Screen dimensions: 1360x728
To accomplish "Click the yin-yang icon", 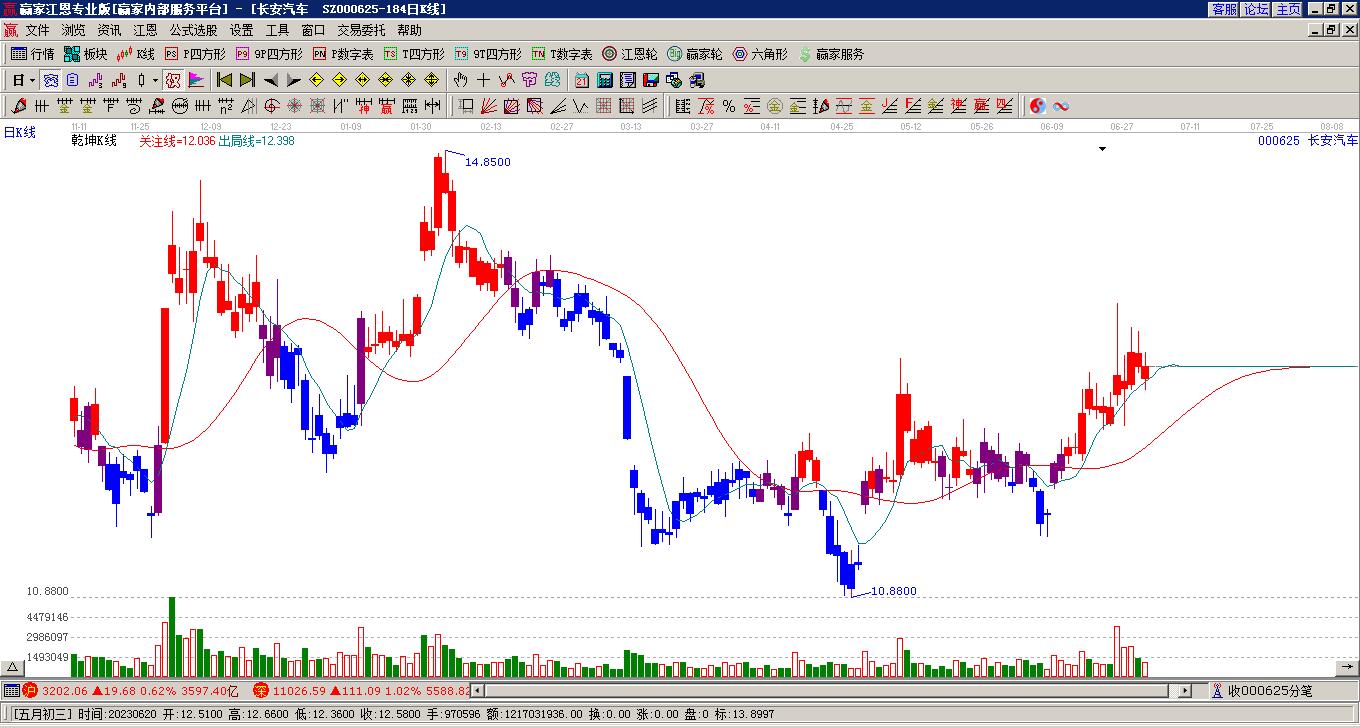I will point(1038,106).
